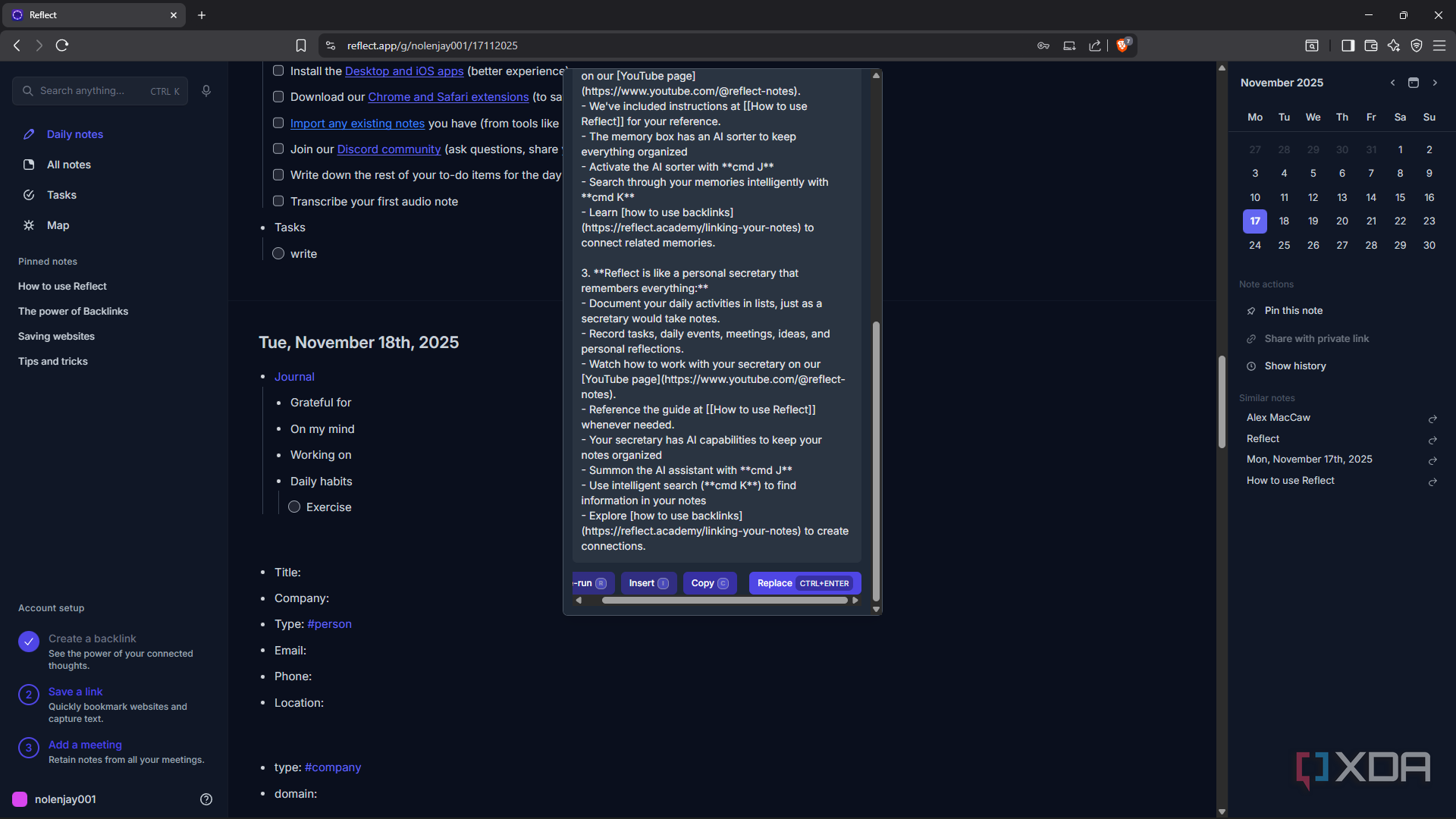Click the microphone audio note icon

coord(206,91)
